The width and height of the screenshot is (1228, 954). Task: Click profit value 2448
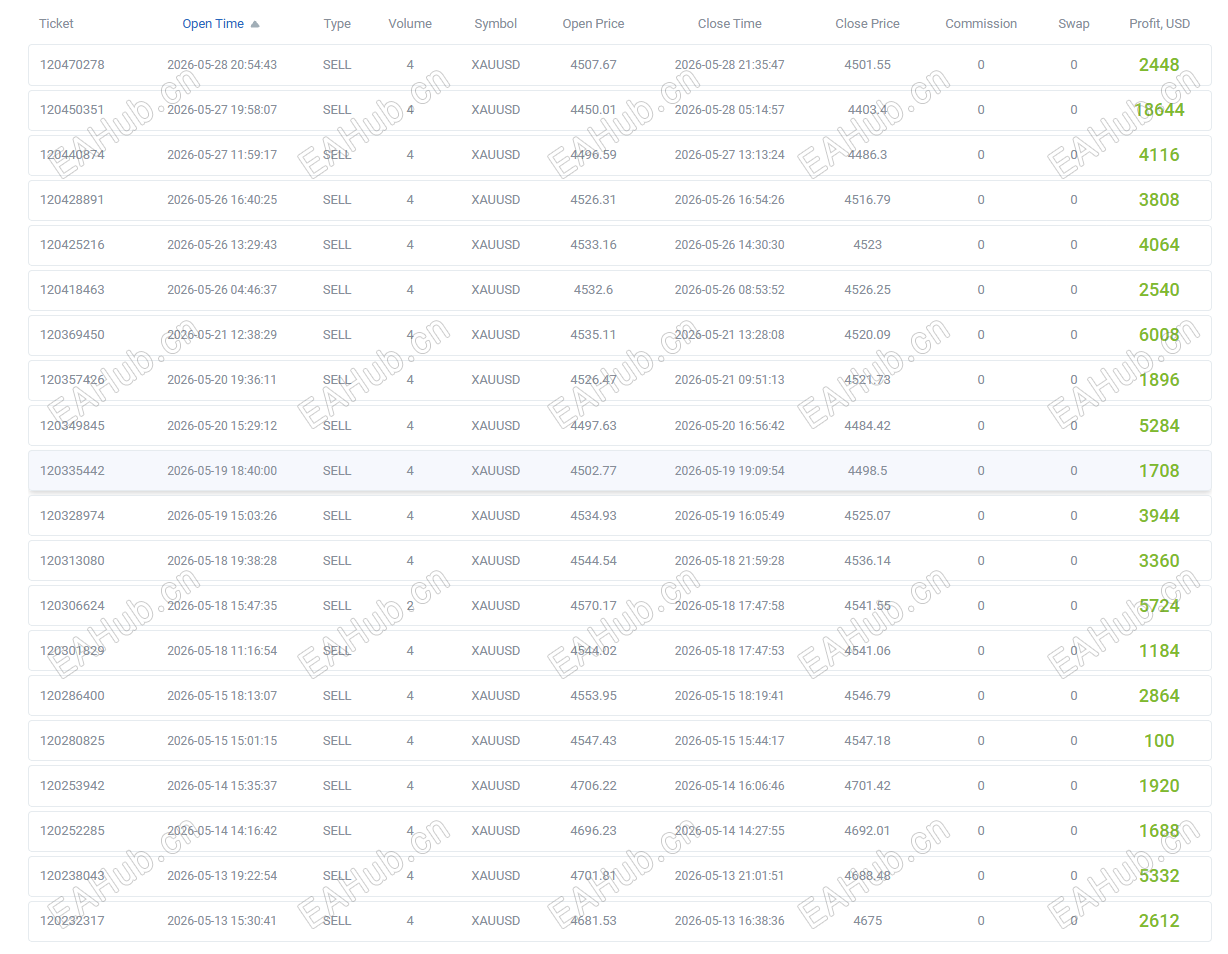click(x=1159, y=65)
